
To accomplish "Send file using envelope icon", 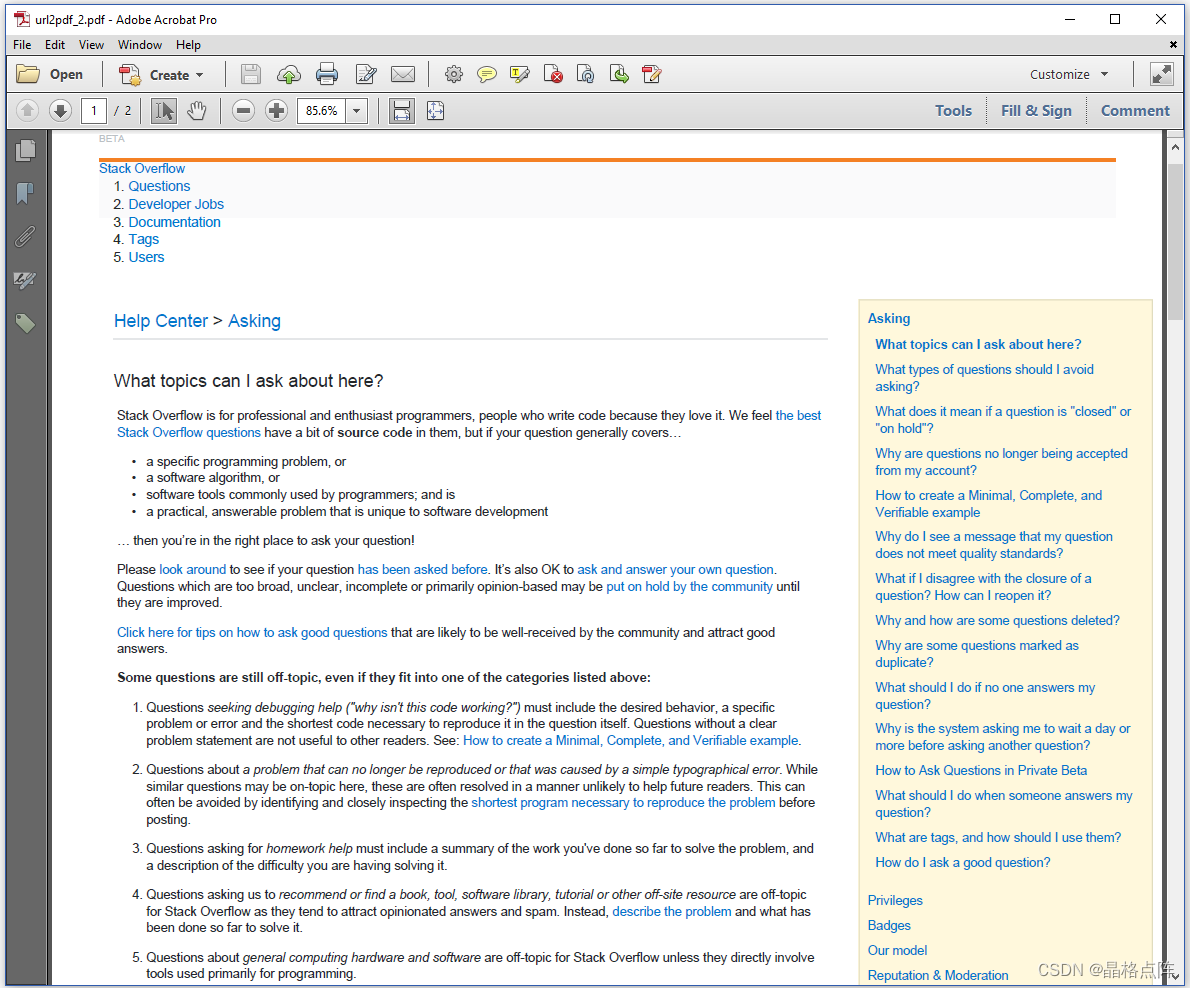I will click(403, 74).
